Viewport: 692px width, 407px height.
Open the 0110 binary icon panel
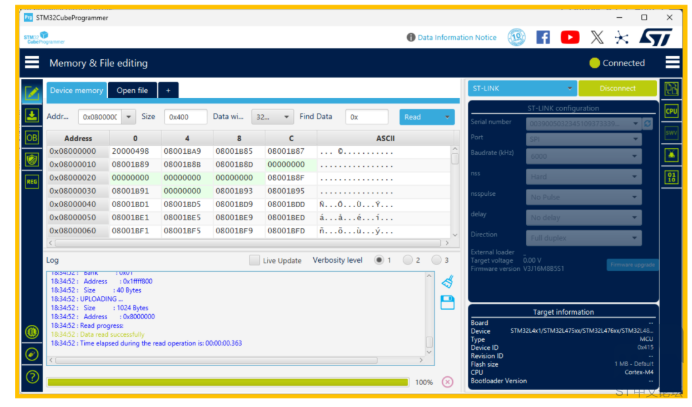tap(671, 177)
